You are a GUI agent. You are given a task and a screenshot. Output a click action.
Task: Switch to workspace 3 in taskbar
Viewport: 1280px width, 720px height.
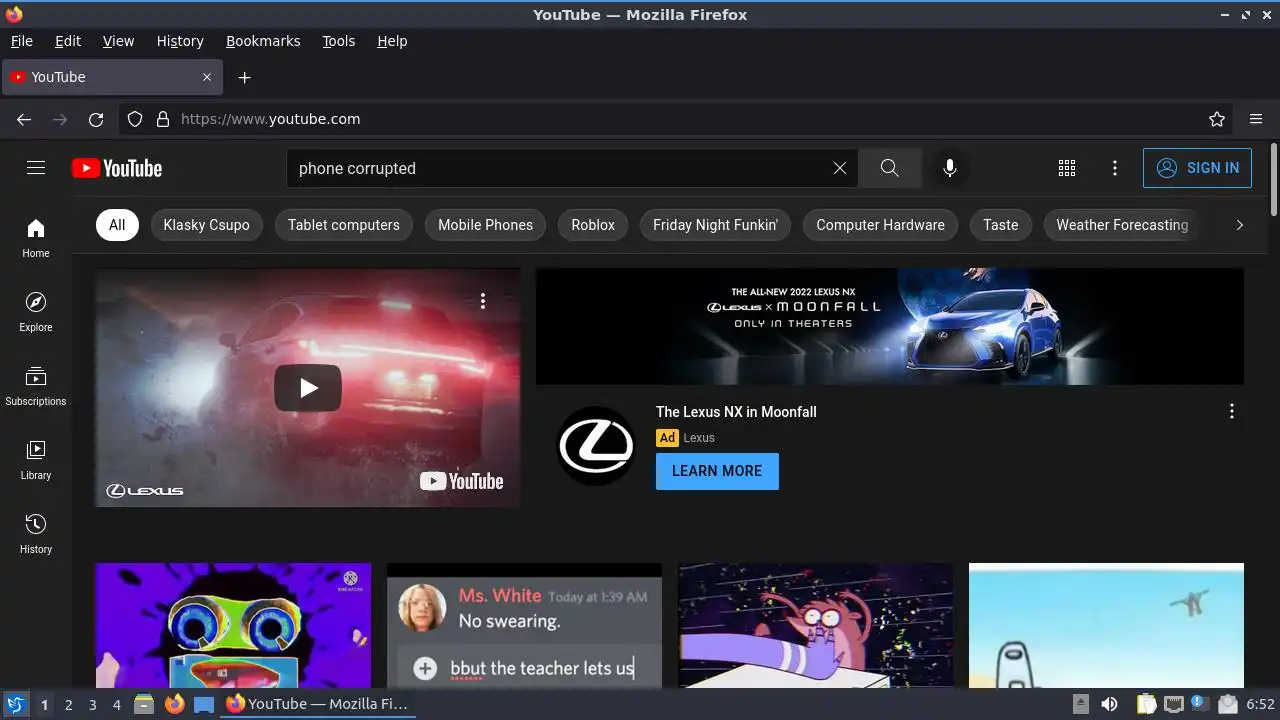click(92, 705)
